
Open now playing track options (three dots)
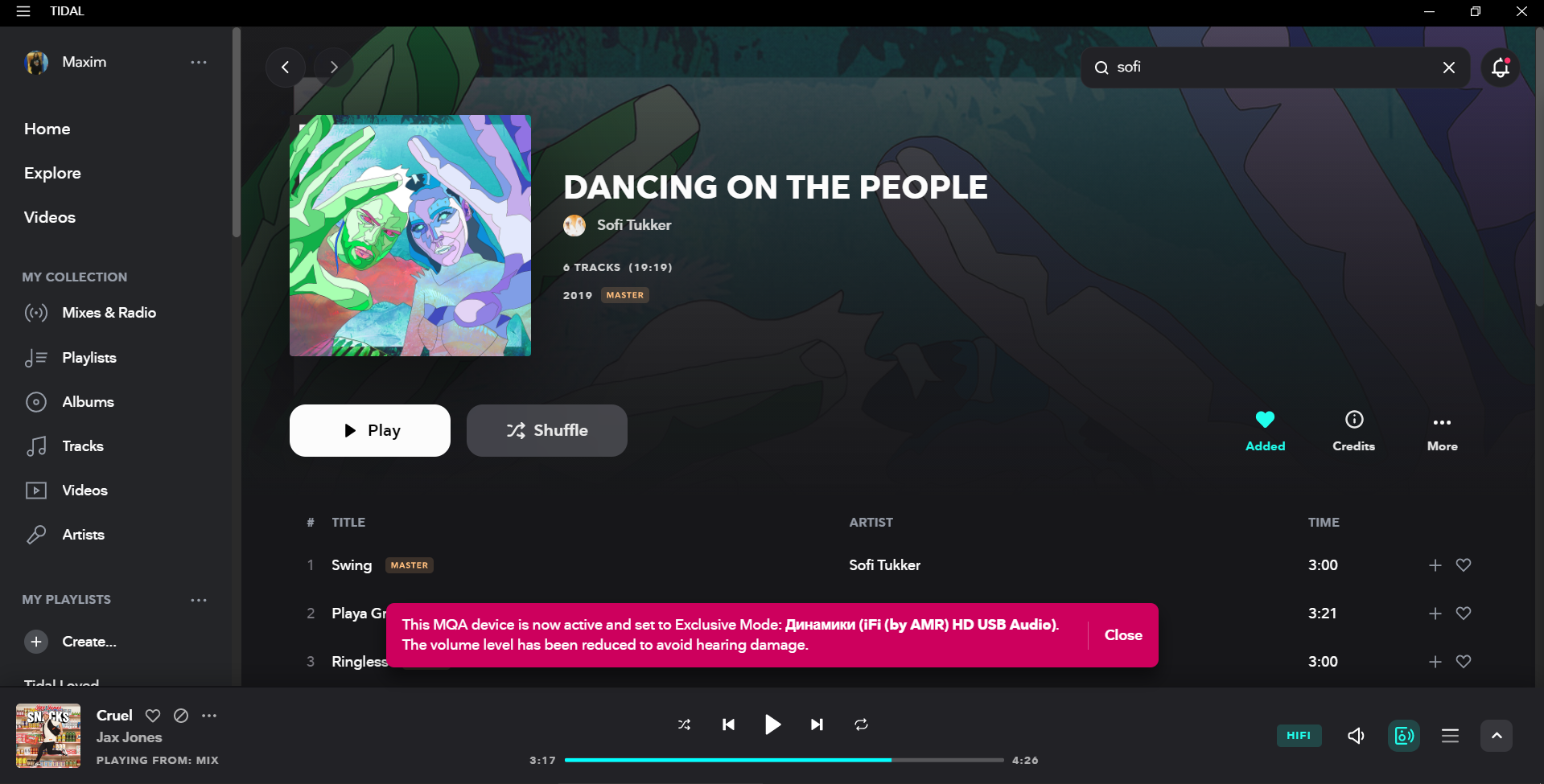pyautogui.click(x=209, y=716)
